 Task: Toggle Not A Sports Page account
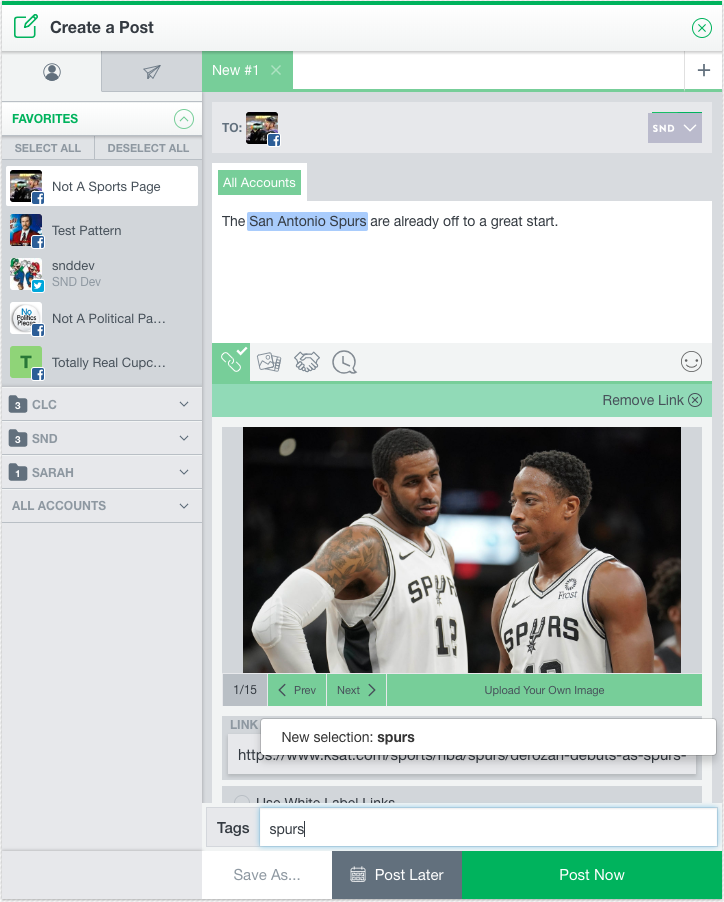[102, 186]
